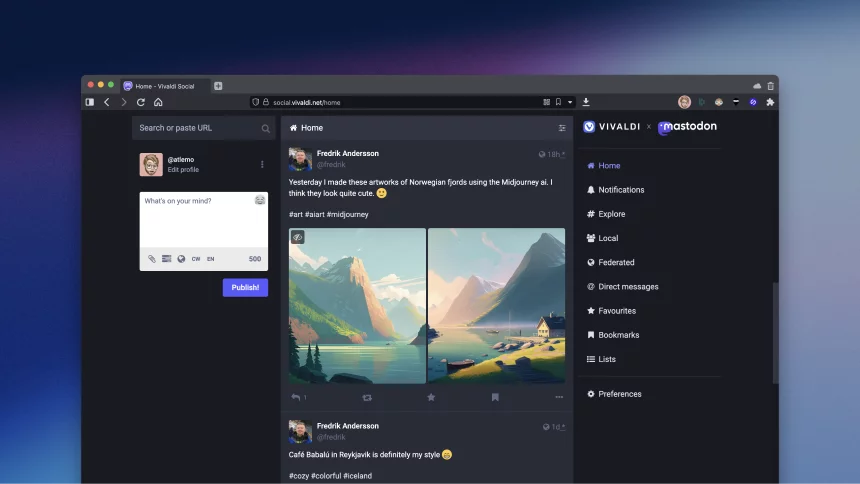Click the browser reload button
Viewport: 860px width, 484px height.
click(141, 102)
